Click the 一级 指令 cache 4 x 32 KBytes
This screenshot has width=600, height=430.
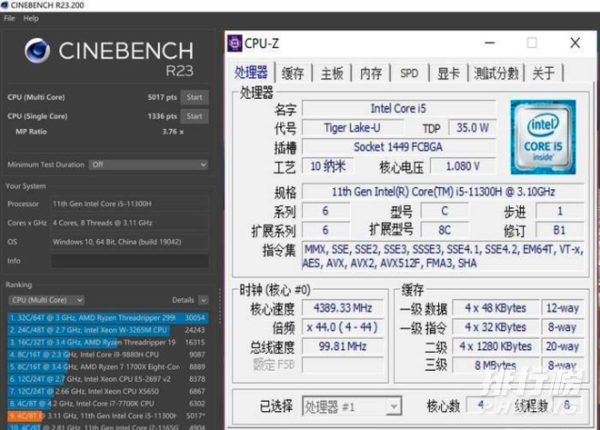[496, 327]
